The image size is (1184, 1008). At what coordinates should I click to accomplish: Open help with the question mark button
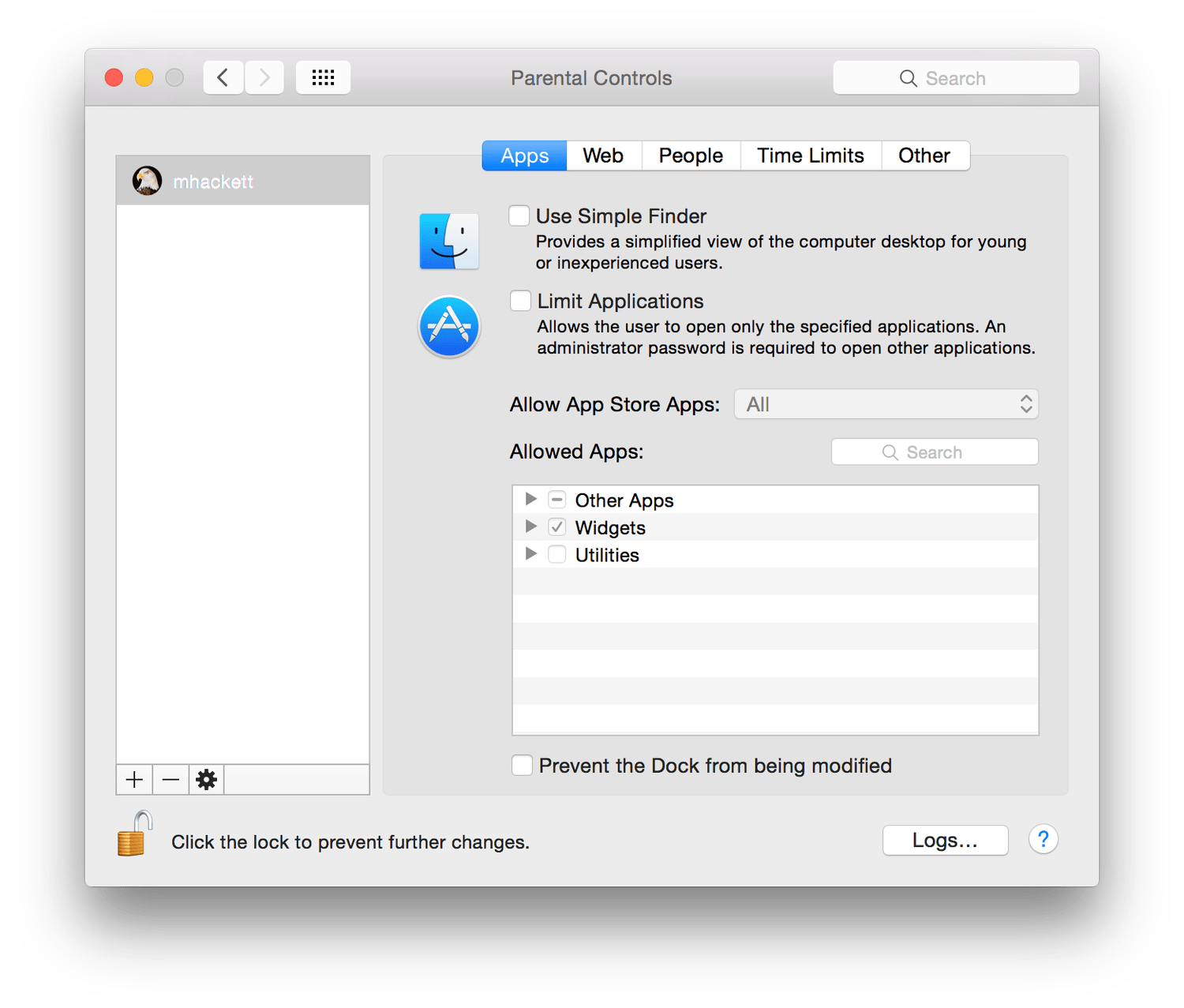pyautogui.click(x=1043, y=839)
